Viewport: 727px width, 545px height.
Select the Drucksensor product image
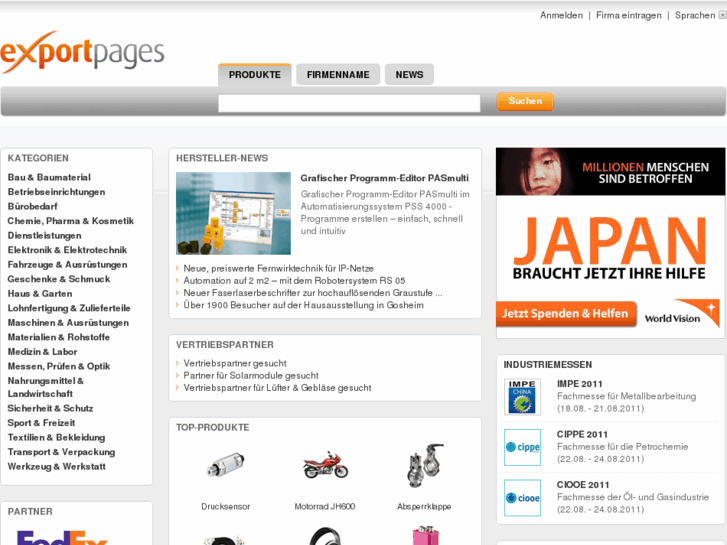[223, 466]
